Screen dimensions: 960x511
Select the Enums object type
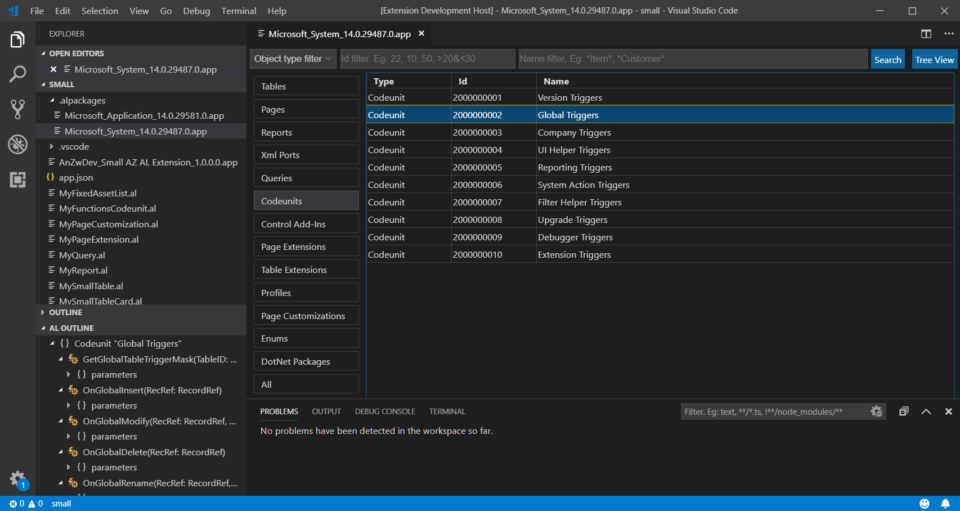coord(306,338)
